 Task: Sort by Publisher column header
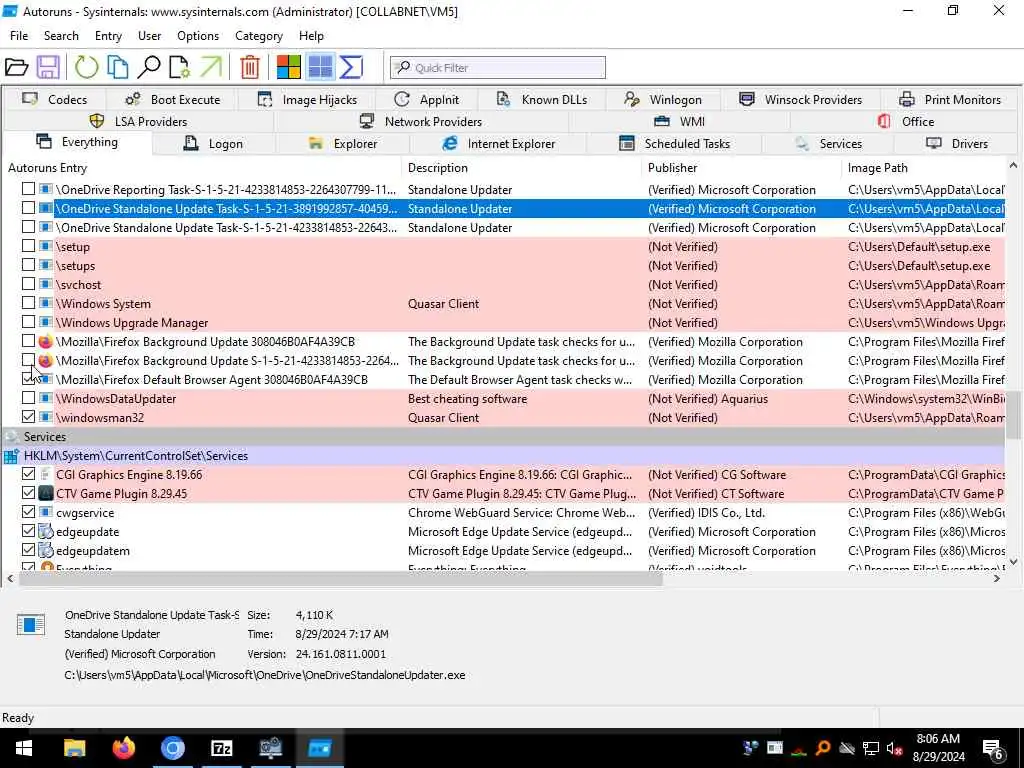(x=741, y=168)
